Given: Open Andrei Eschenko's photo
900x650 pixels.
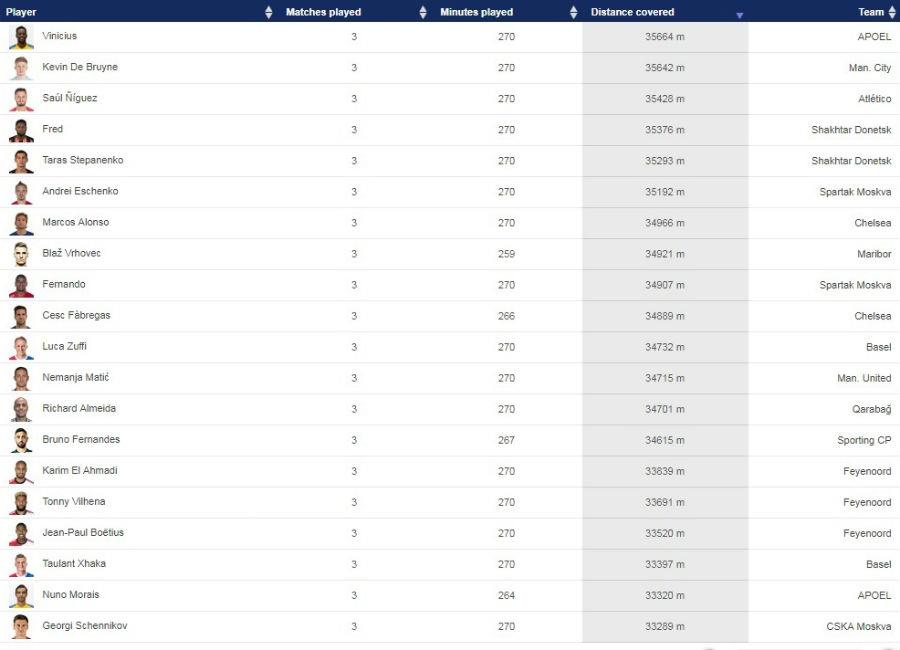Looking at the screenshot, I should tap(21, 192).
